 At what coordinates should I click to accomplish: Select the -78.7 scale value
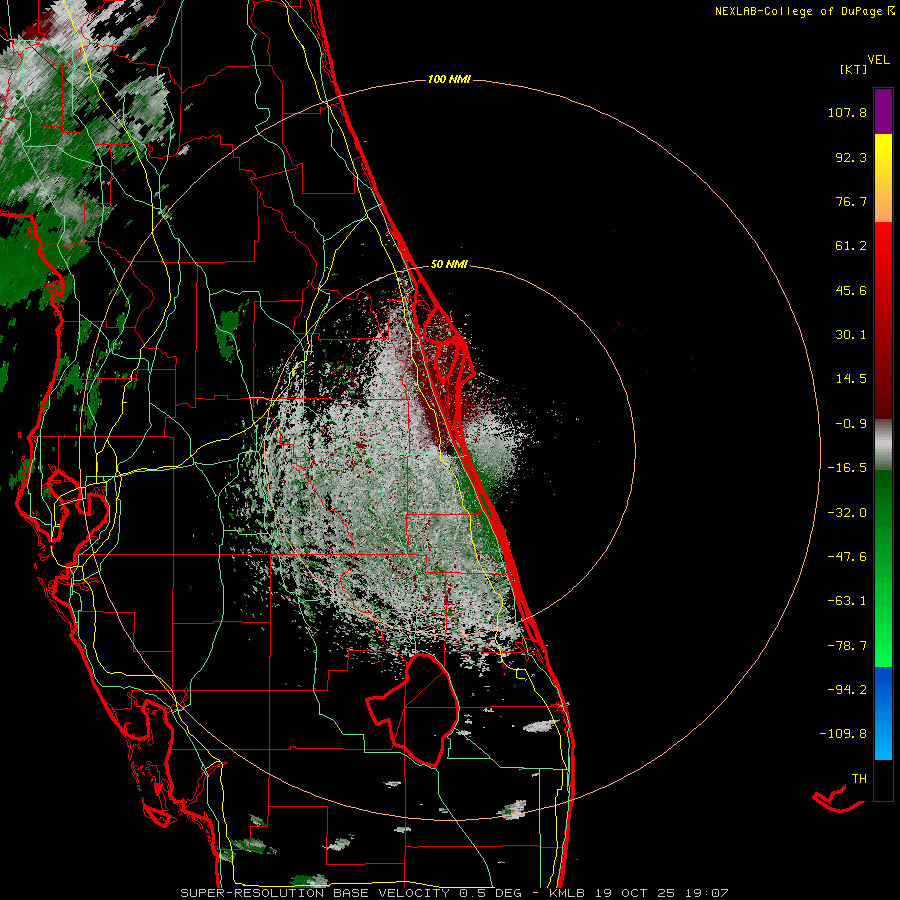click(847, 646)
